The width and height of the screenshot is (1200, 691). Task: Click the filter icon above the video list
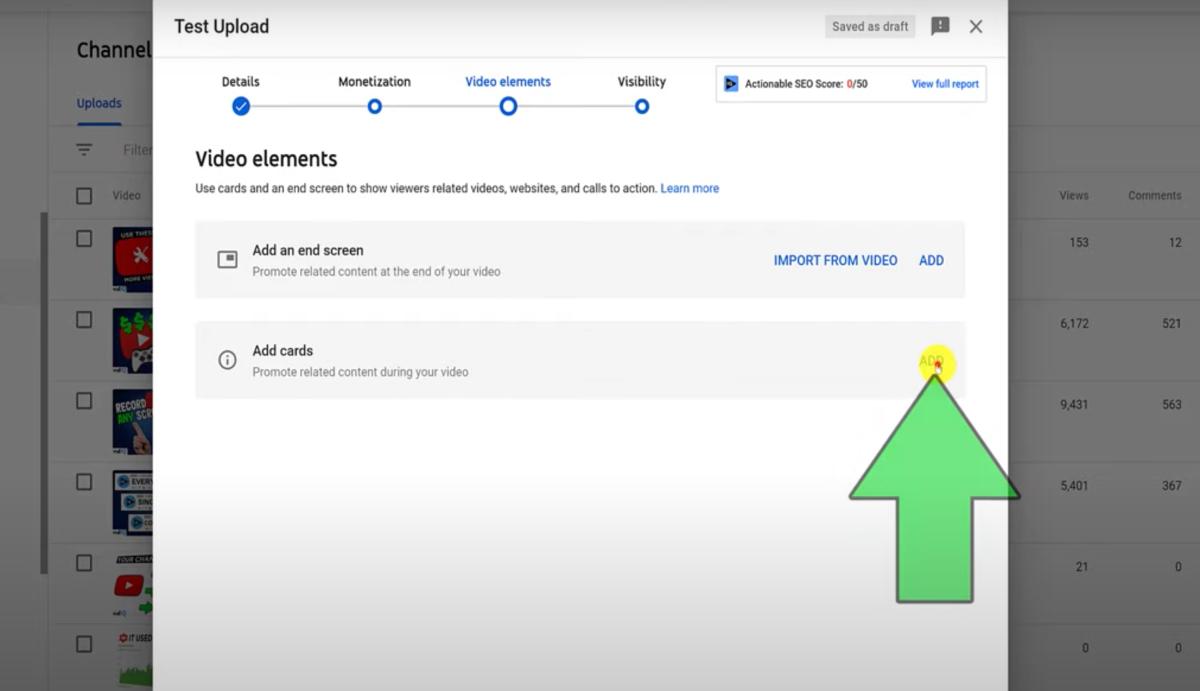(x=84, y=149)
